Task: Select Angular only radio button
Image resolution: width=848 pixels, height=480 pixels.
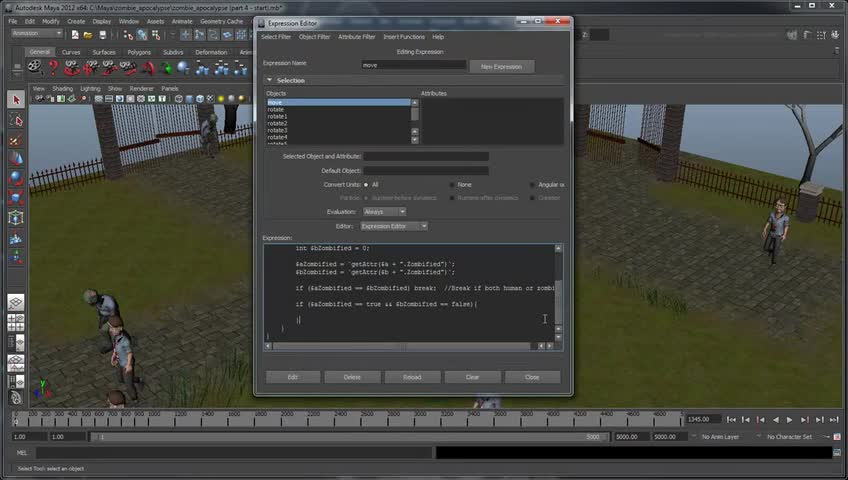Action: coord(533,185)
